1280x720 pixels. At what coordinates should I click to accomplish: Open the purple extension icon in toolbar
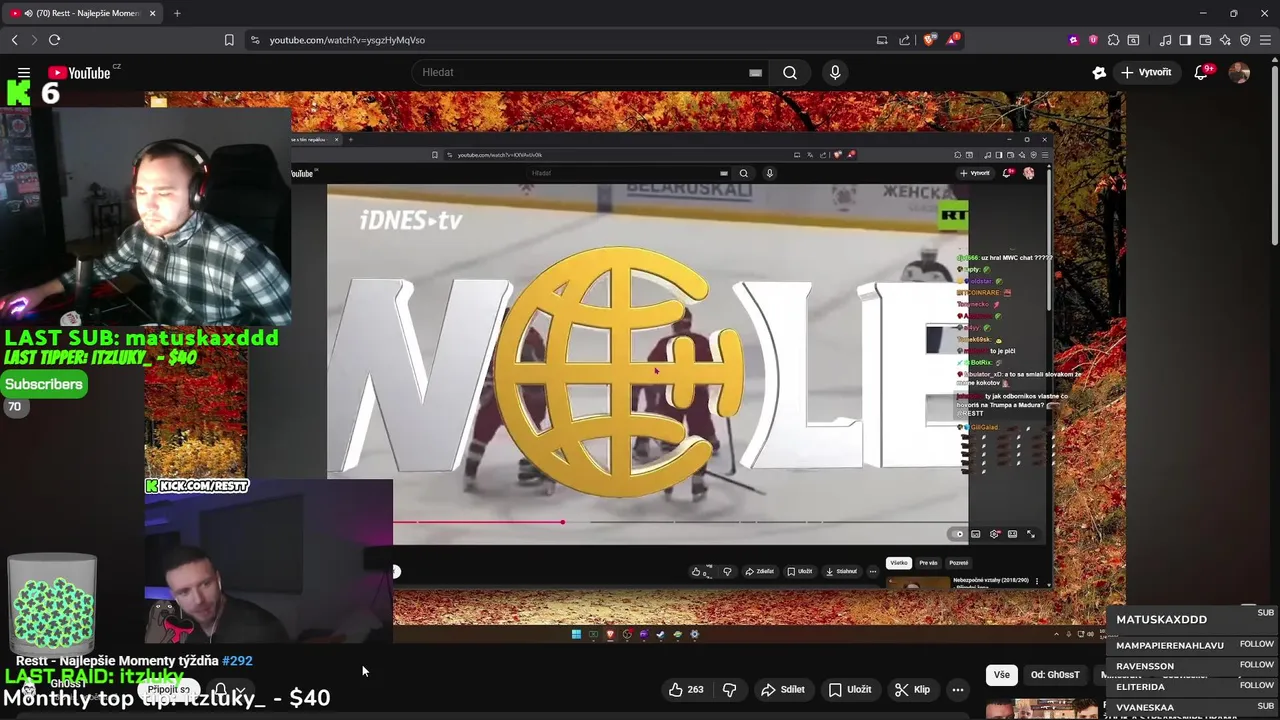tap(1074, 40)
